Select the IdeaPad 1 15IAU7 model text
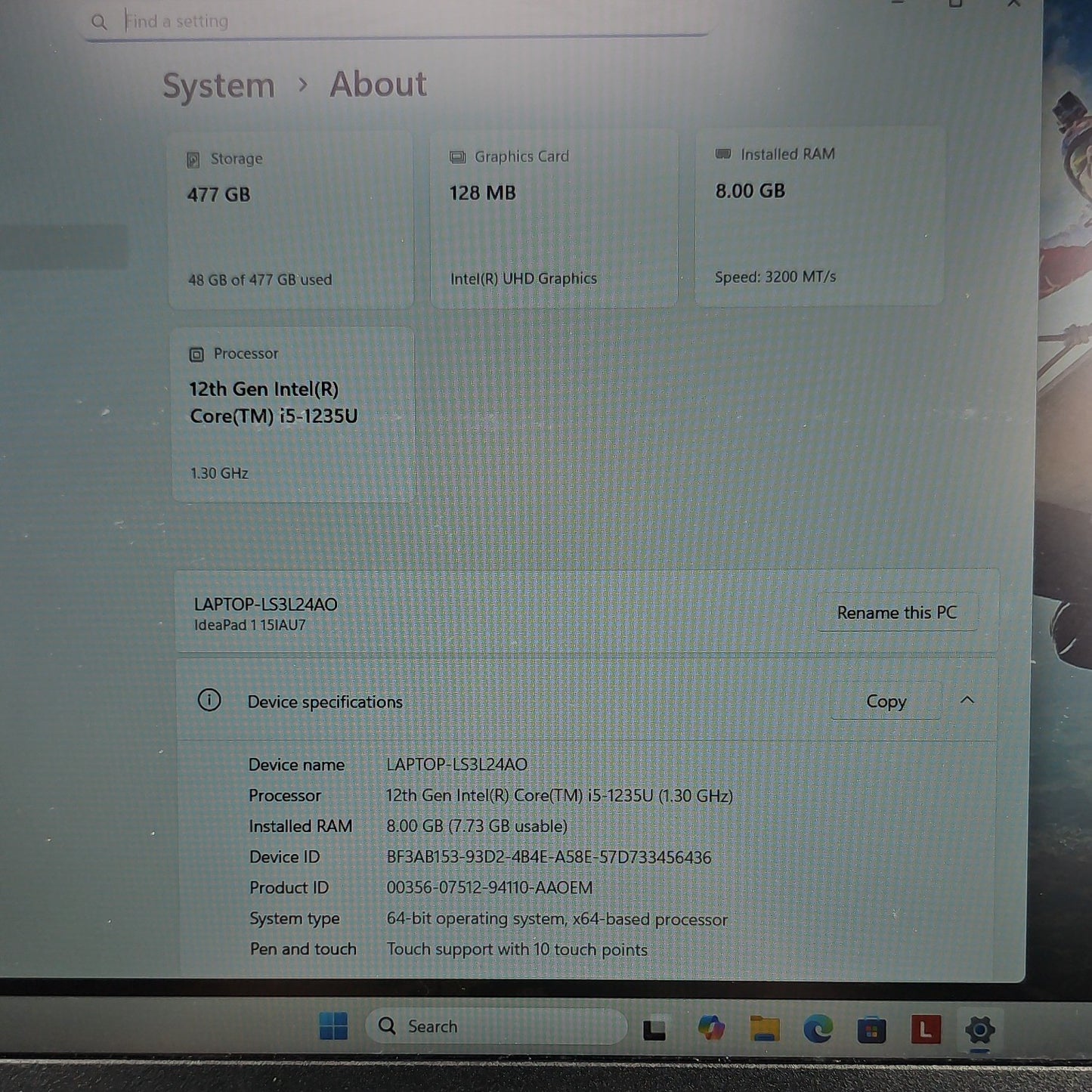This screenshot has height=1092, width=1092. coord(250,626)
